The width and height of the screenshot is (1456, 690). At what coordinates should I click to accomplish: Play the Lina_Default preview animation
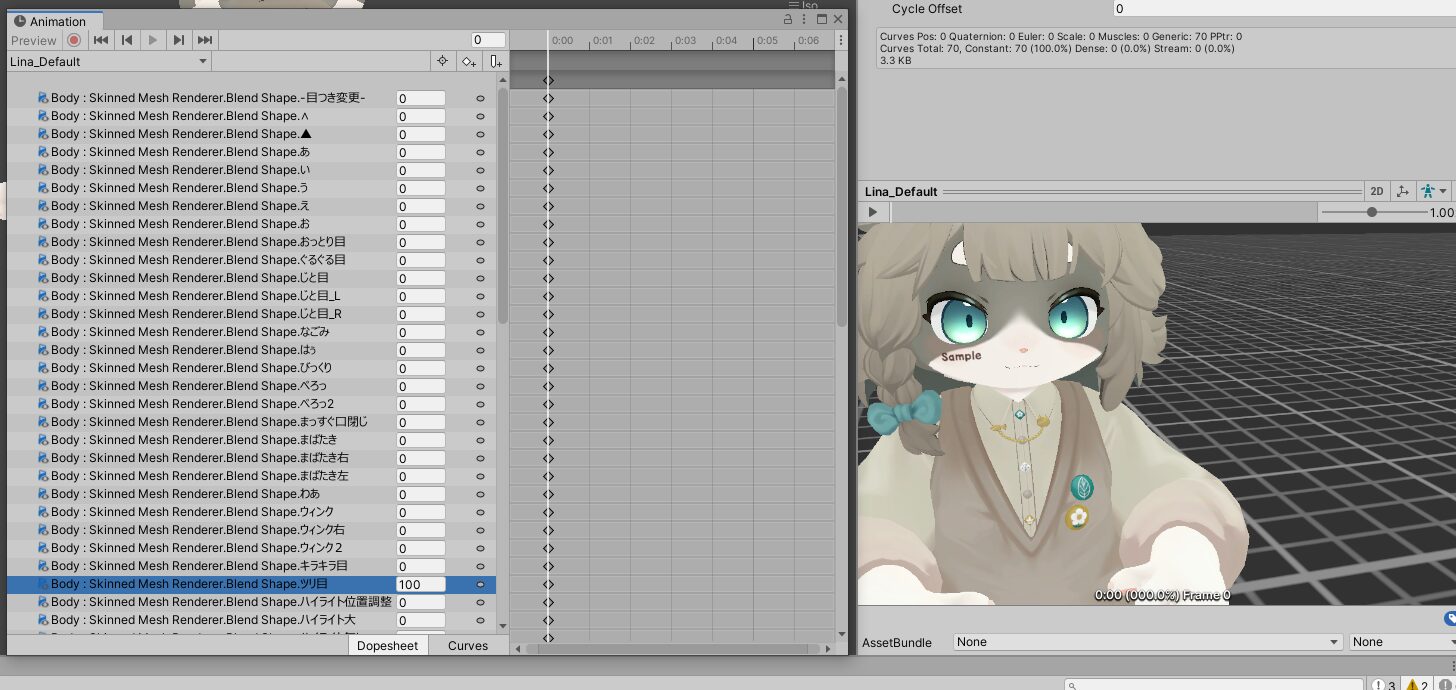click(870, 211)
